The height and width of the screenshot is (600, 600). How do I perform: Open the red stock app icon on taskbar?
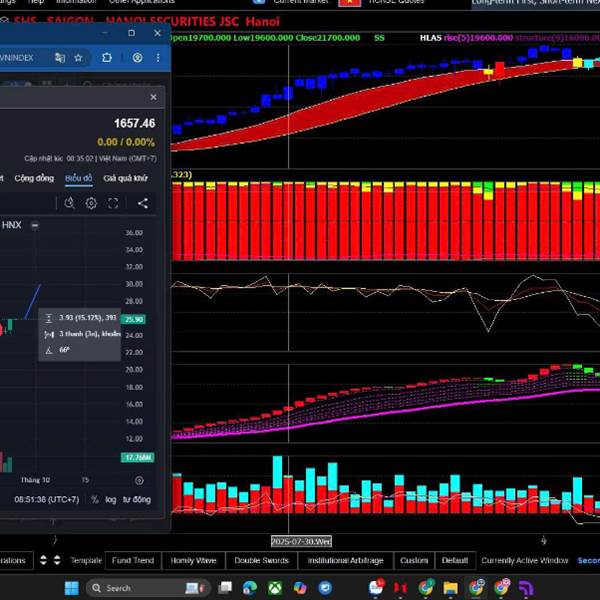401,588
